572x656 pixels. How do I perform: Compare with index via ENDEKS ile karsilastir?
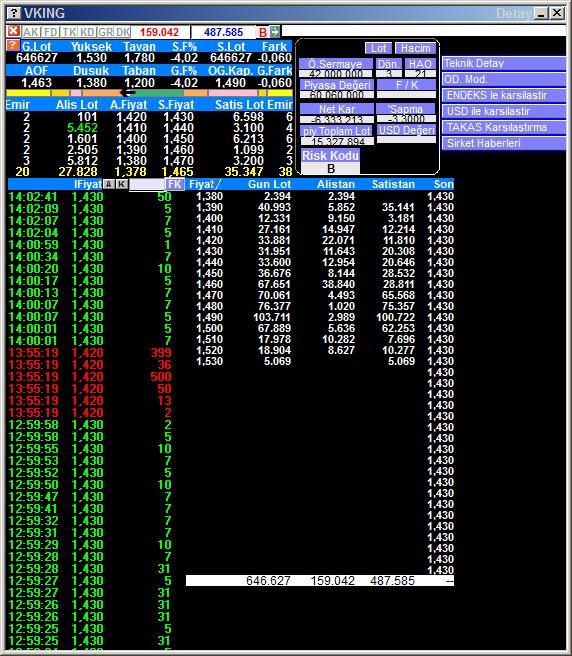[x=504, y=95]
